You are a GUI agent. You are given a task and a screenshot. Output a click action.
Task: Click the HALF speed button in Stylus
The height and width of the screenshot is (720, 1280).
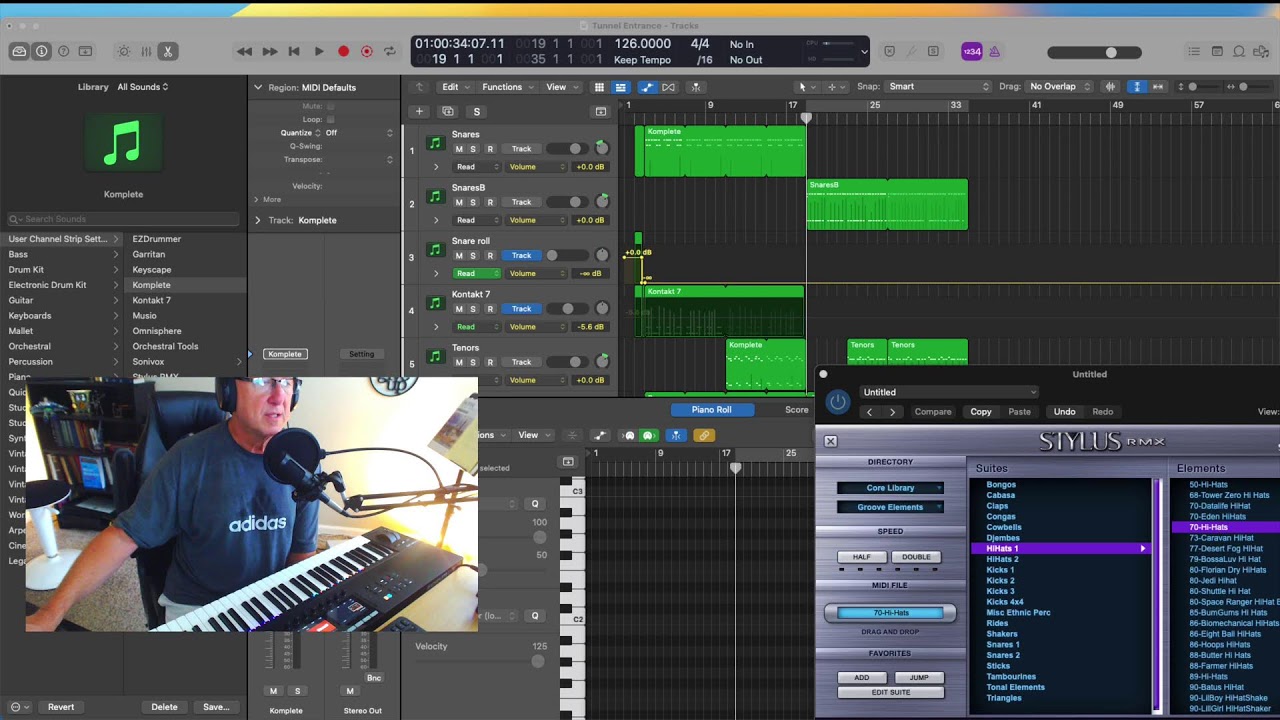(x=861, y=557)
